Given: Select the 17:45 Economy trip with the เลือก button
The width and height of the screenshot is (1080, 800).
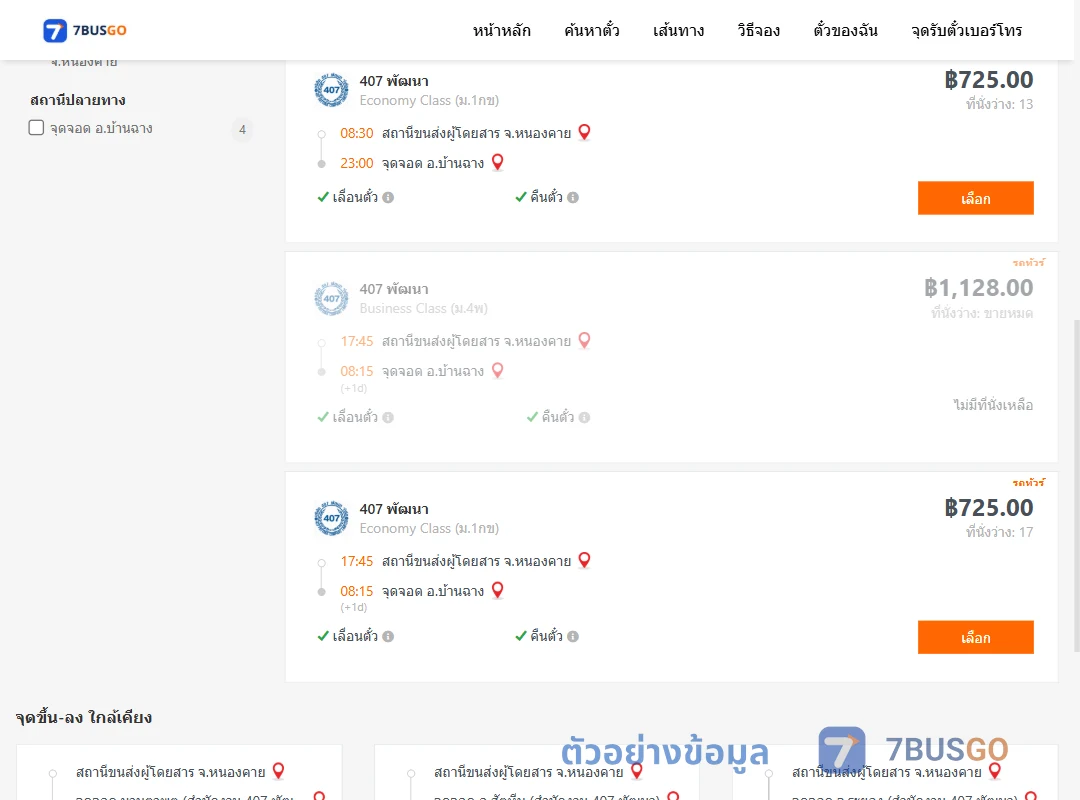Looking at the screenshot, I should (975, 637).
